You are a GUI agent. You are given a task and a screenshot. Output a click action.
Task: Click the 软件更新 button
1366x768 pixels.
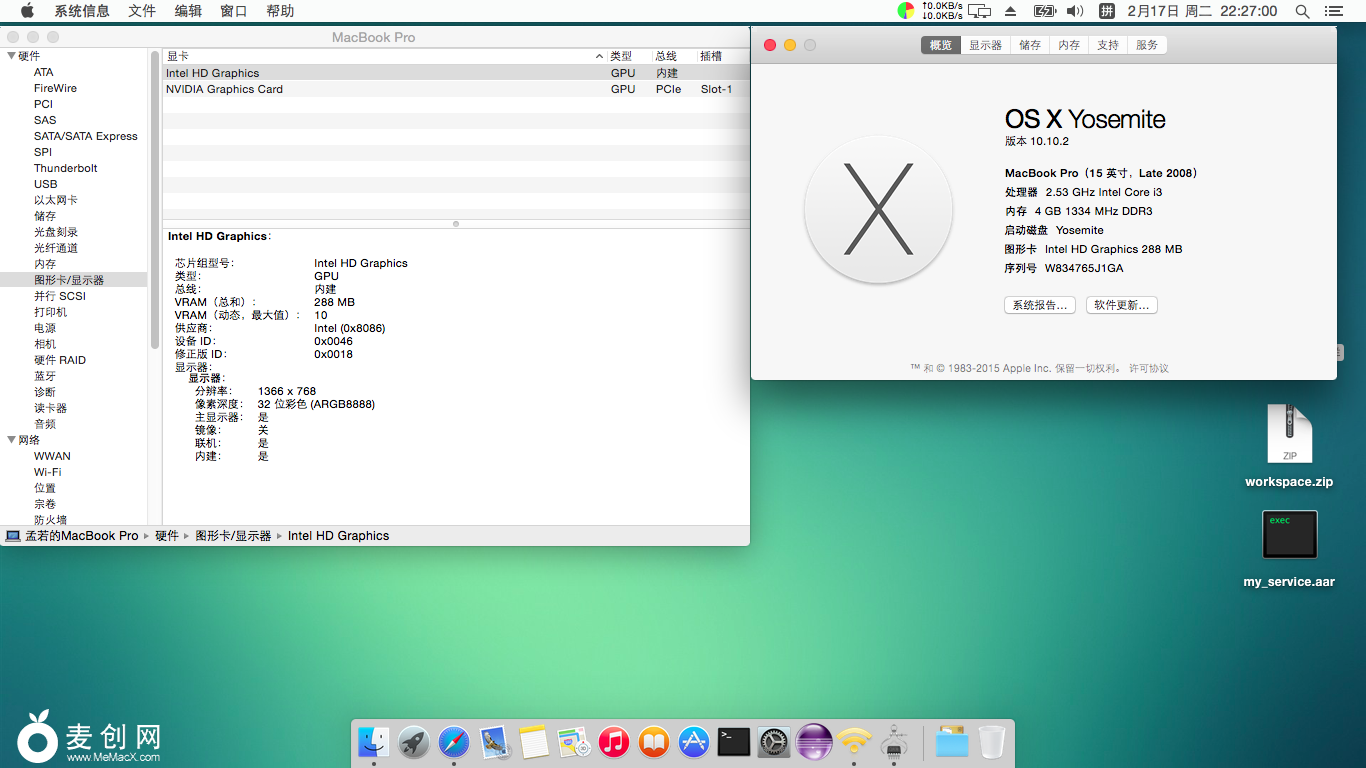1121,305
